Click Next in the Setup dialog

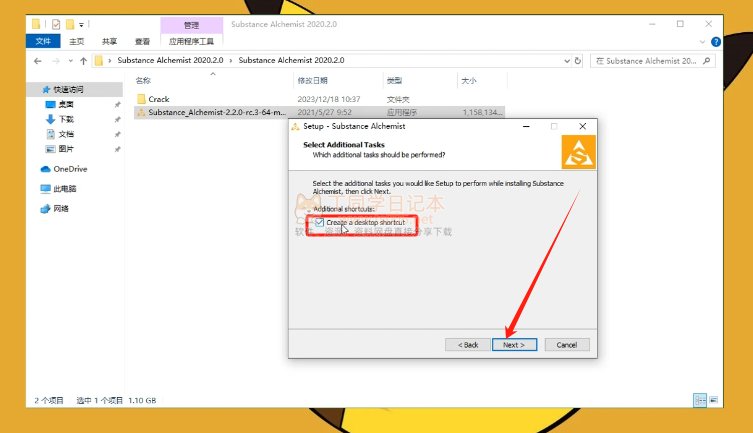tap(514, 345)
